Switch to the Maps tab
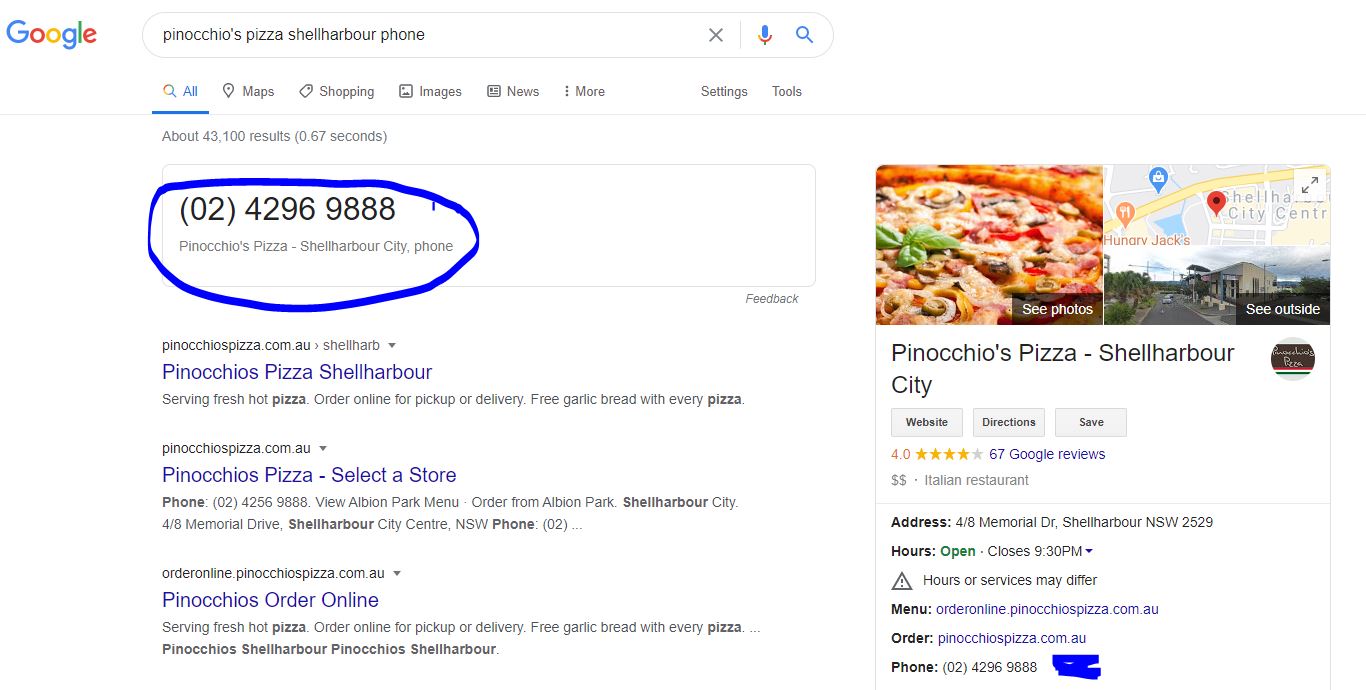 (248, 91)
